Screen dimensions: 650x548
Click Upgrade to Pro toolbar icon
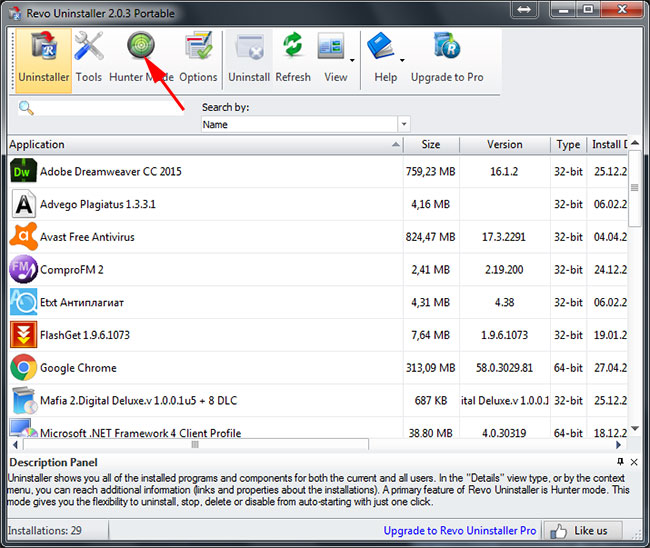click(x=446, y=56)
